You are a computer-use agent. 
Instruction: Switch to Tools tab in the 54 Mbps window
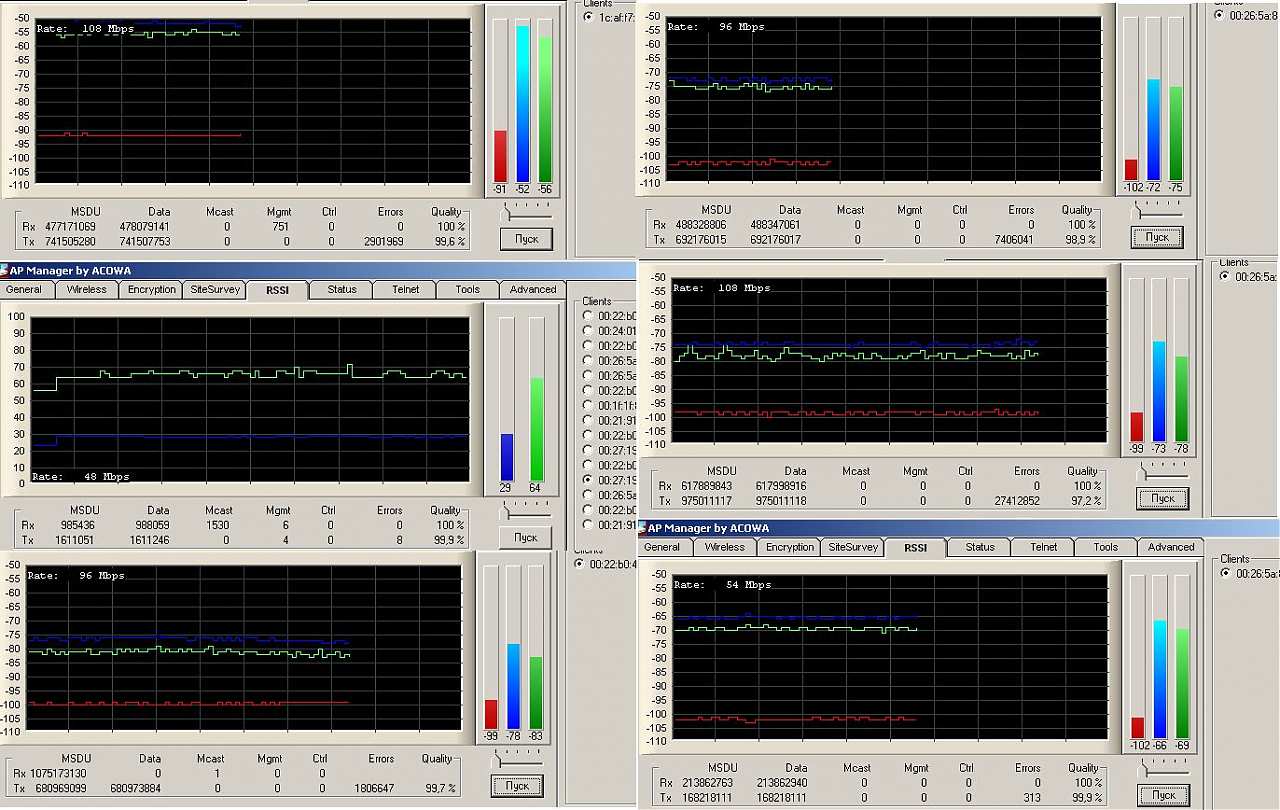click(1105, 548)
